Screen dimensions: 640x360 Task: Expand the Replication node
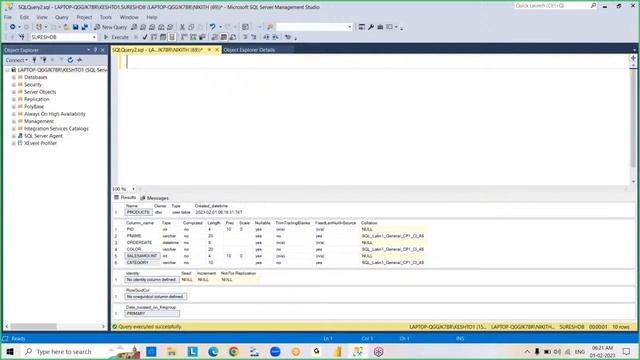tap(13, 99)
